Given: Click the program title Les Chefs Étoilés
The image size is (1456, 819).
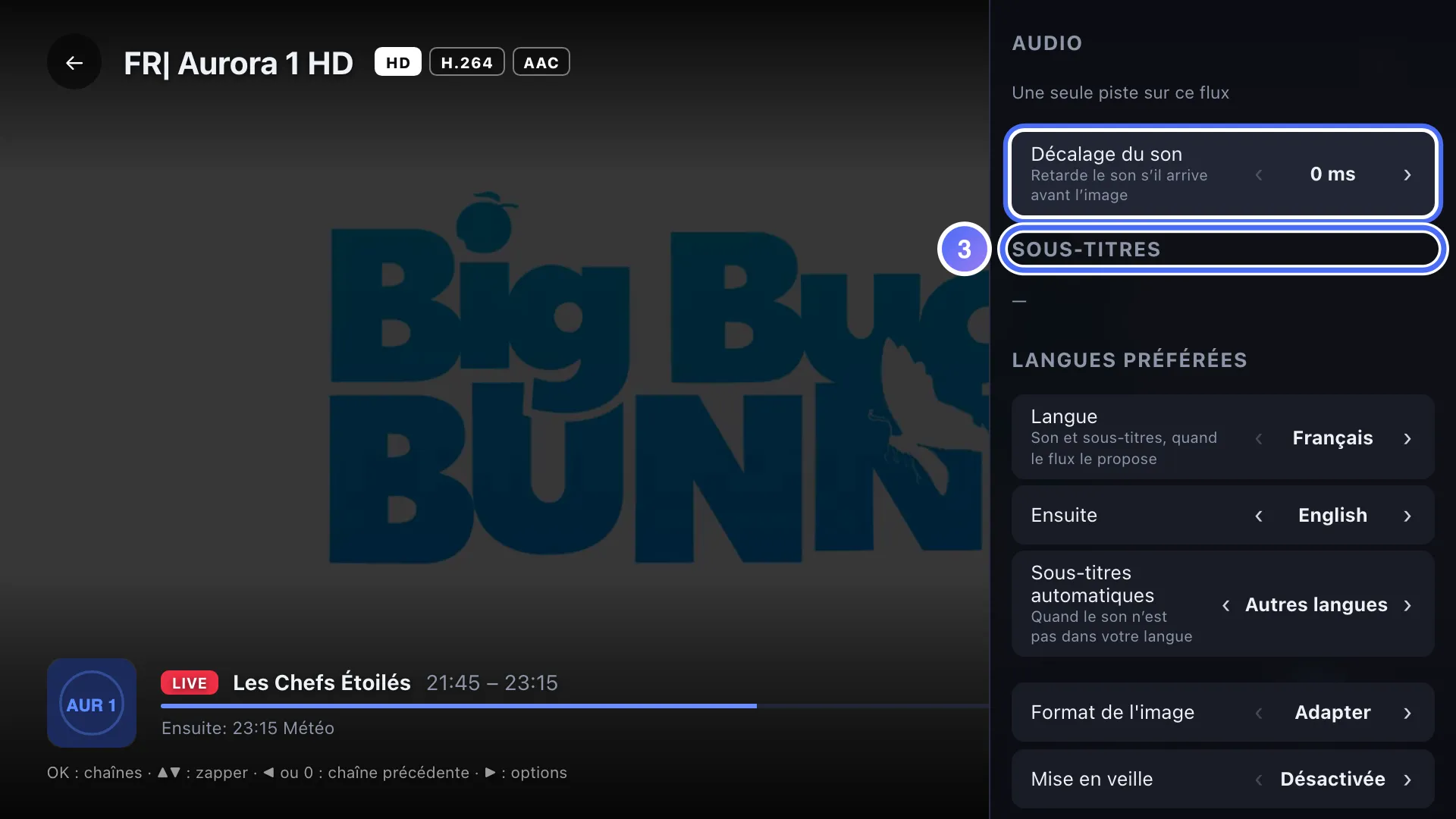Looking at the screenshot, I should coord(322,682).
